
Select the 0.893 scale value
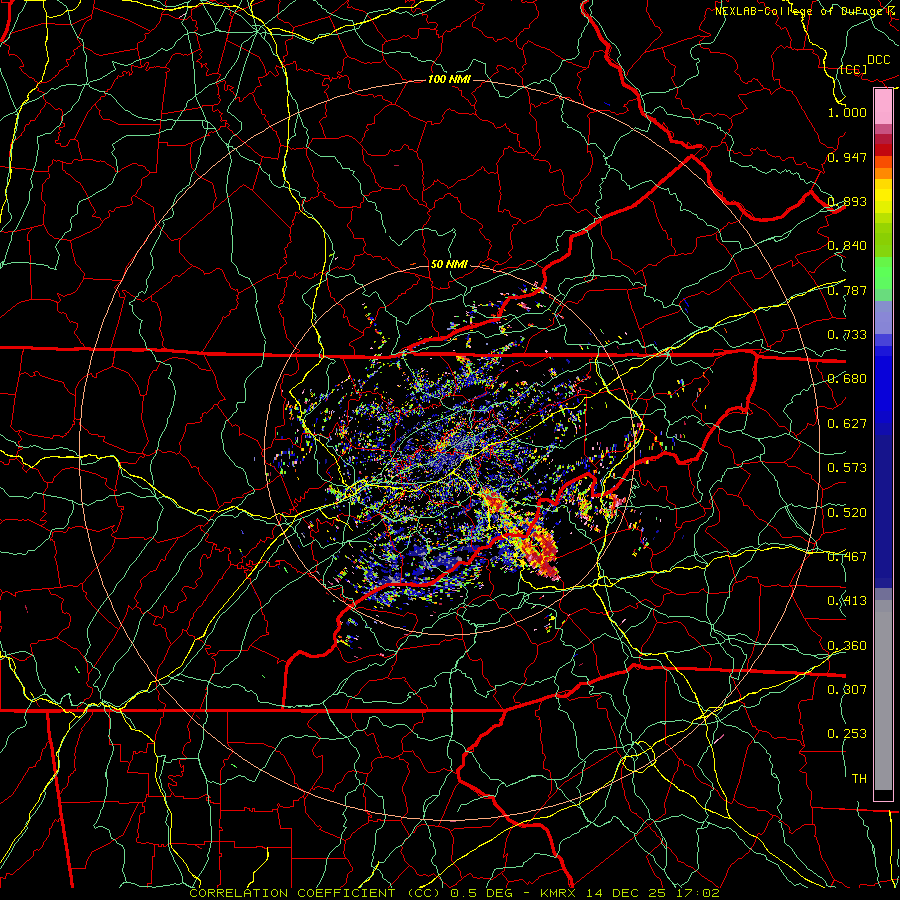pyautogui.click(x=847, y=201)
